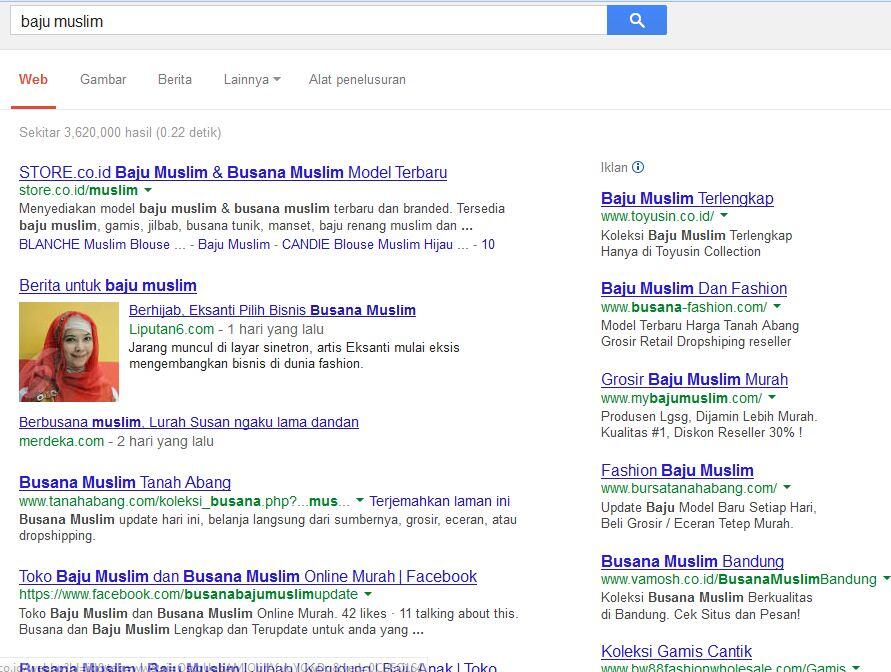The image size is (891, 672).
Task: Open Busana Muslim Tanah Abang result
Action: (x=125, y=482)
